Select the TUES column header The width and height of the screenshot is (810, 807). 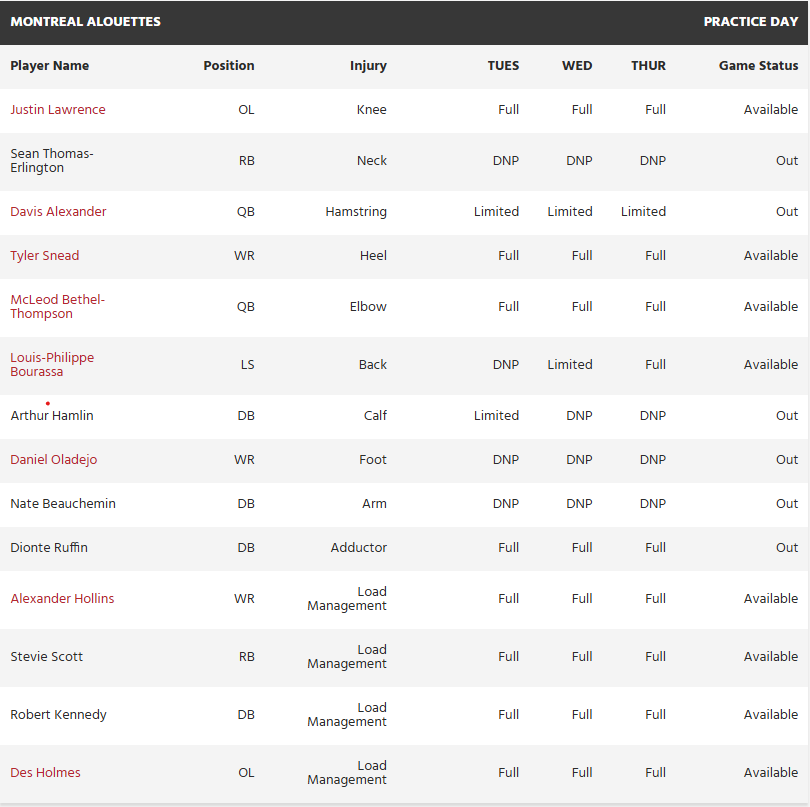tap(503, 66)
